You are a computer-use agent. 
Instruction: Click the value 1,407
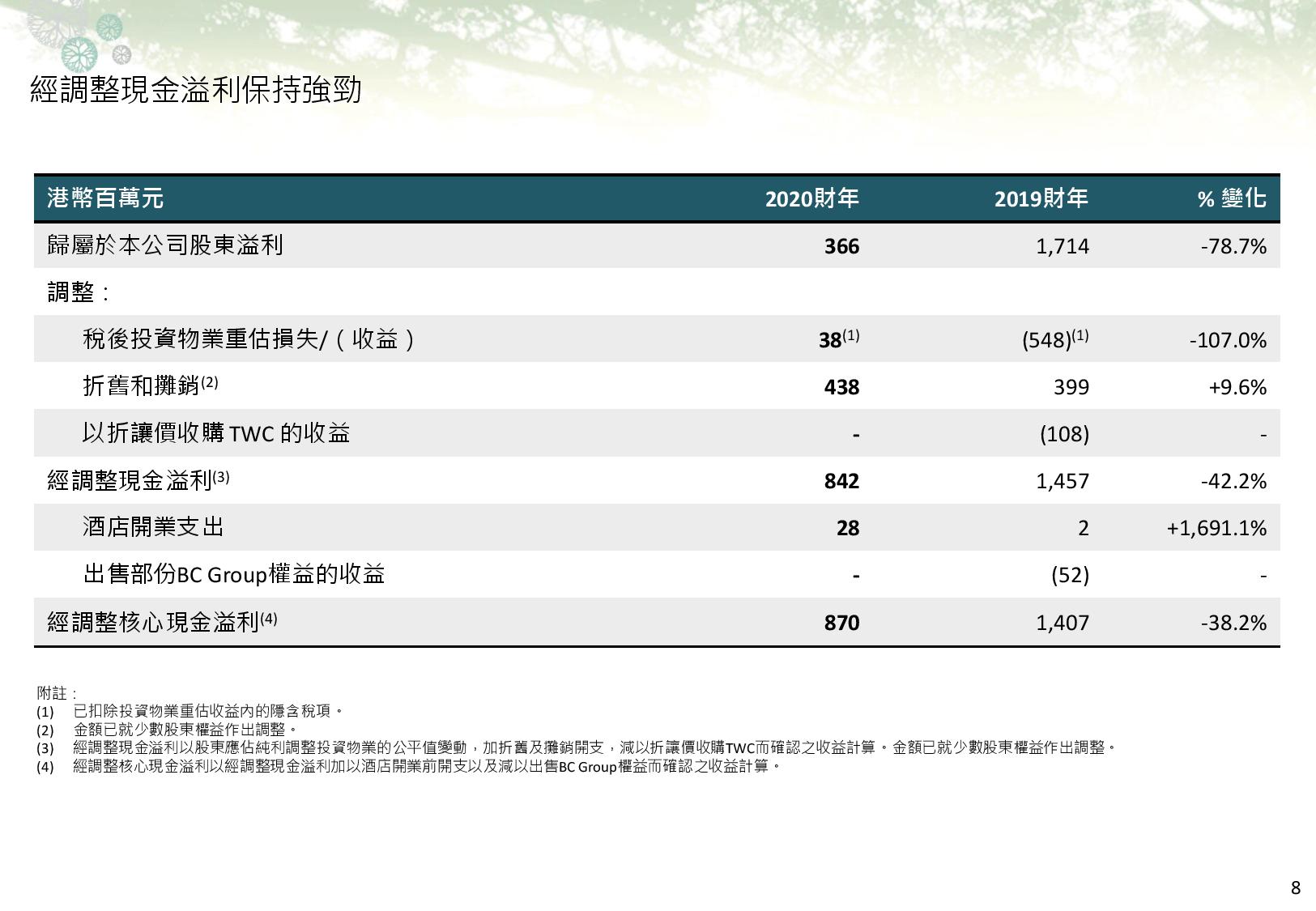1063,623
